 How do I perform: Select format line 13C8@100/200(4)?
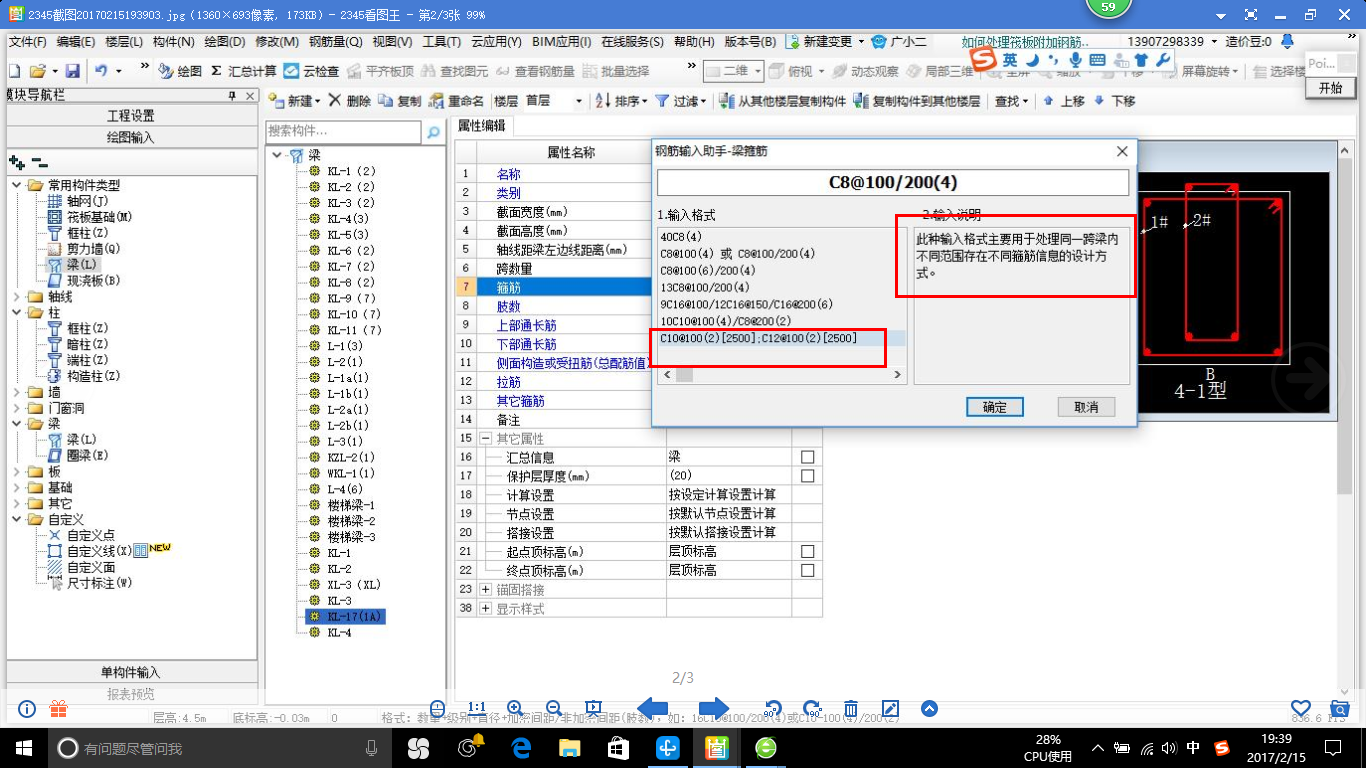pyautogui.click(x=706, y=287)
